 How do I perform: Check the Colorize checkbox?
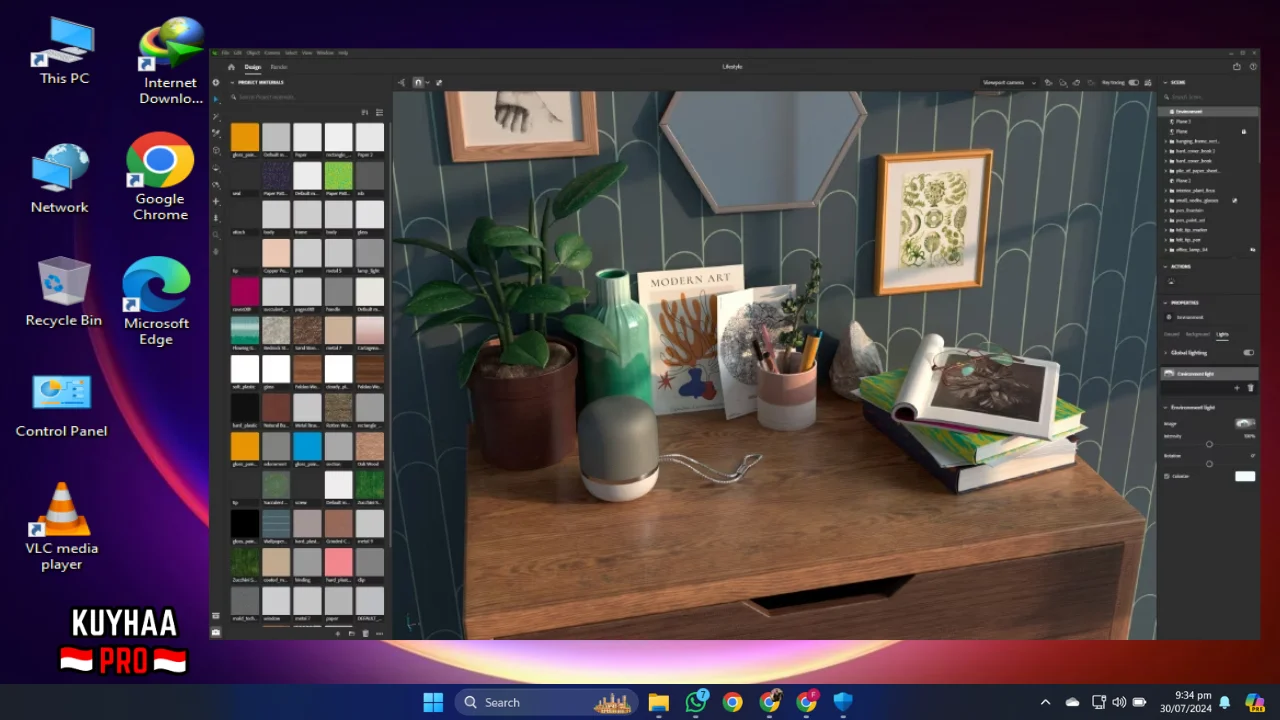(x=1167, y=476)
